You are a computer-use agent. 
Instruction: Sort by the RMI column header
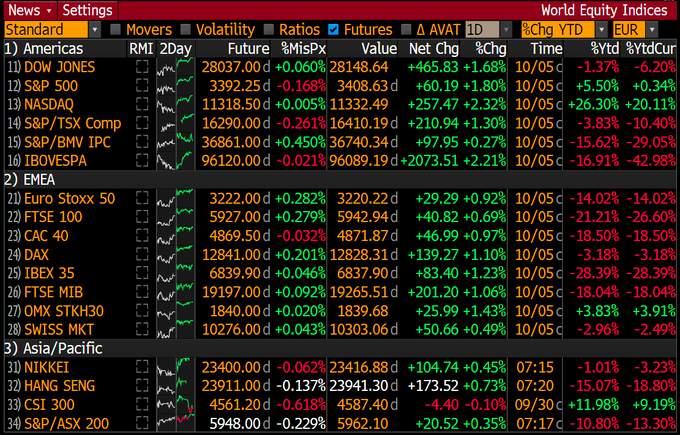click(x=141, y=49)
